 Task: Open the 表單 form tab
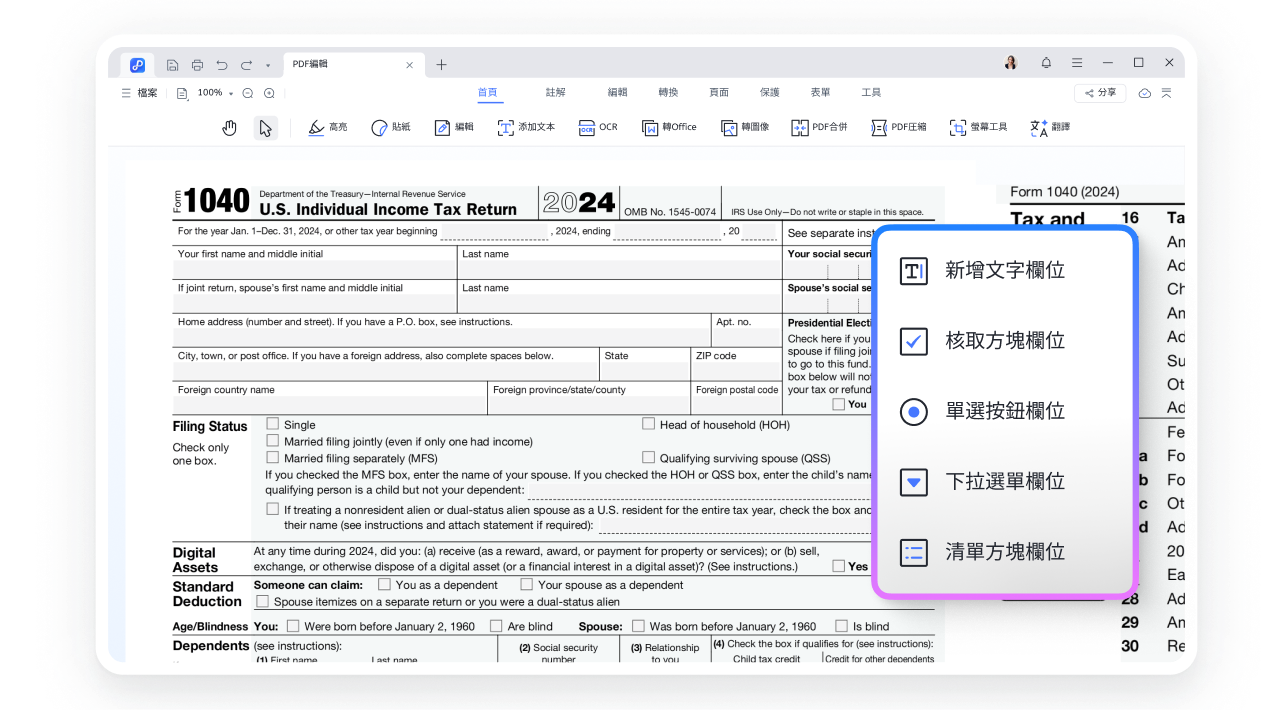(820, 93)
